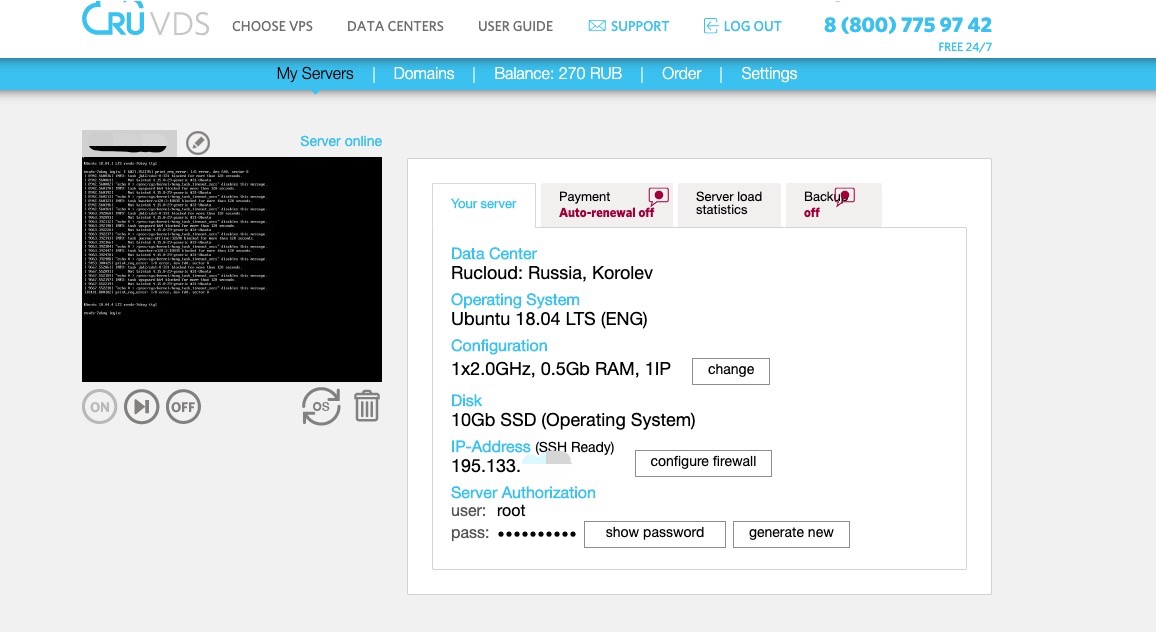Screen dimensions: 1156x632
Task: Click the Server Authorization heading
Action: (523, 493)
